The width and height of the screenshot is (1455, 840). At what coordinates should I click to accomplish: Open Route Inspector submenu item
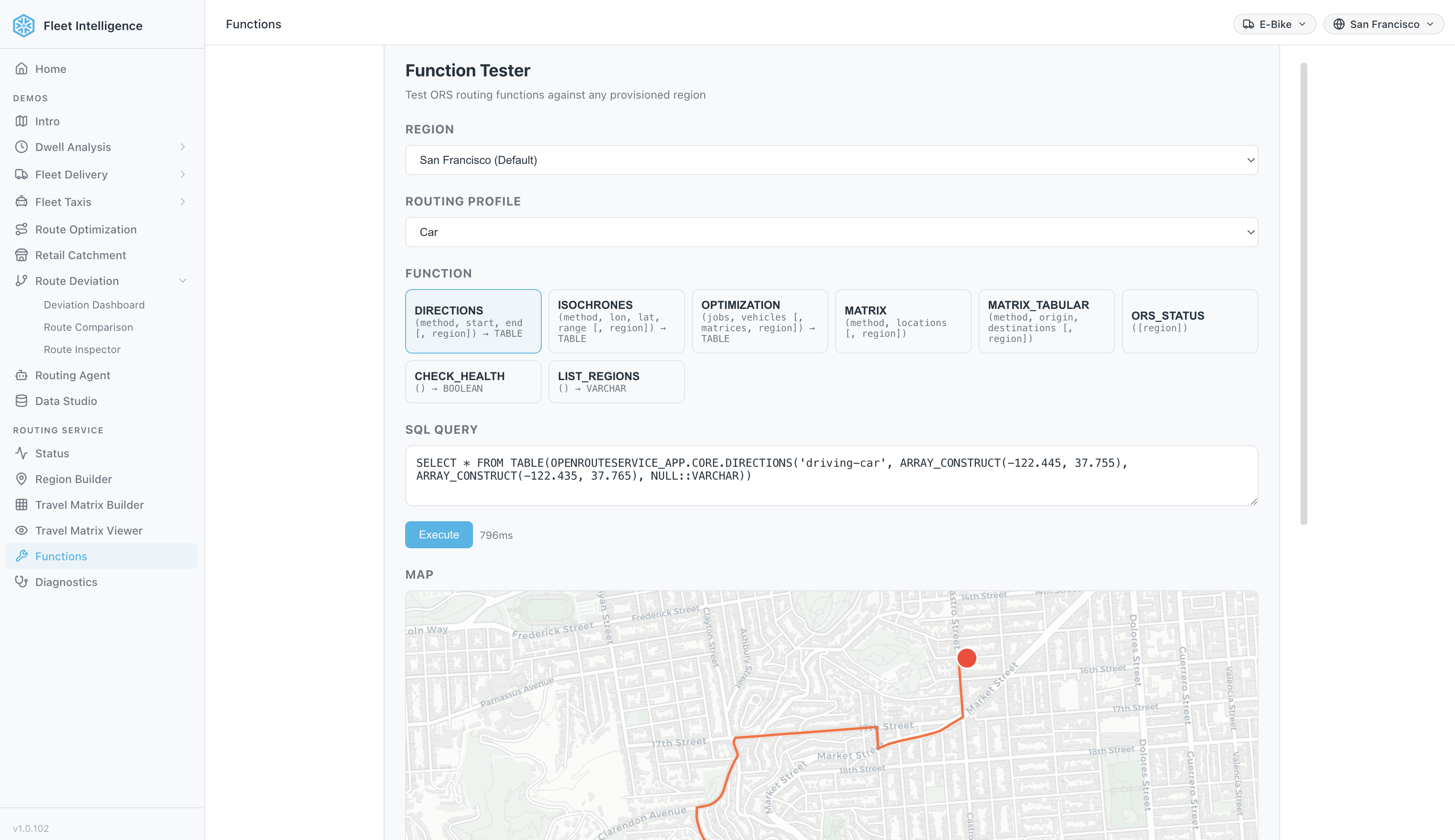click(82, 349)
